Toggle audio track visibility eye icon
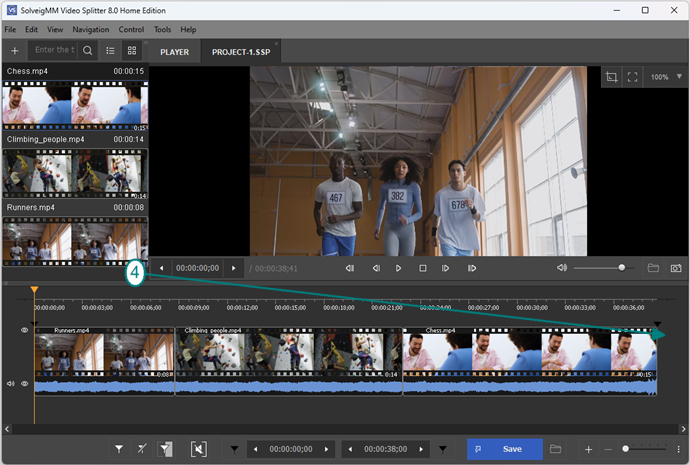Viewport: 690px width, 465px height. [x=25, y=384]
